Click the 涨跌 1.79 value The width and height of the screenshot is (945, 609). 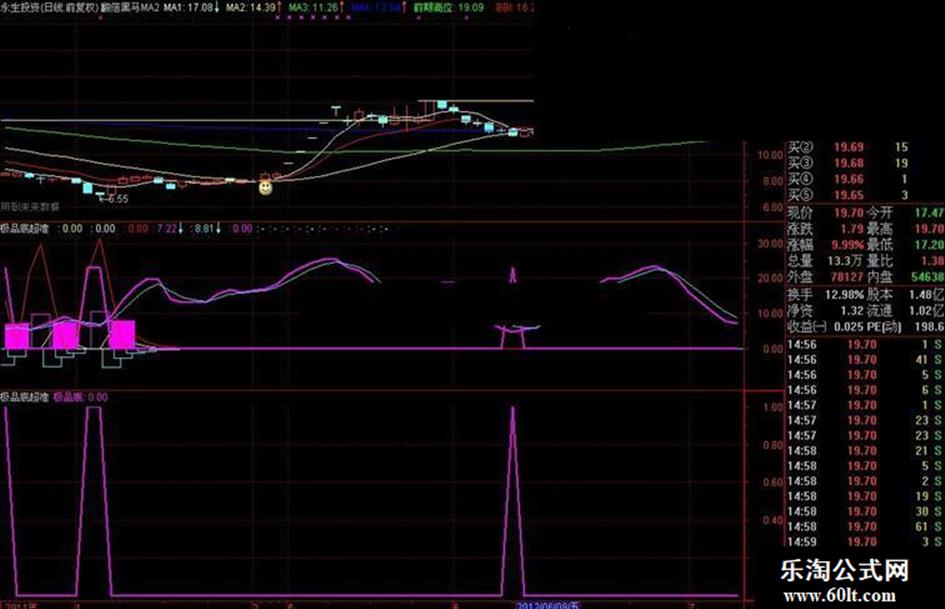852,229
